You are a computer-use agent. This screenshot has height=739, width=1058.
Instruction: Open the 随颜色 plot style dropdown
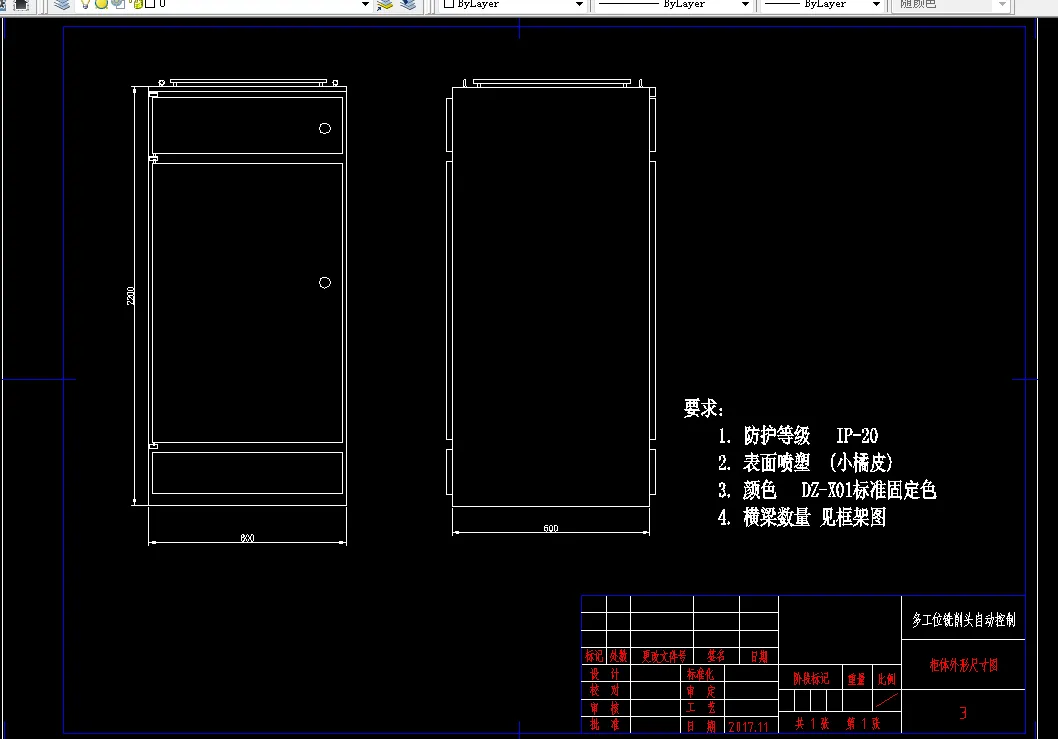click(x=951, y=4)
